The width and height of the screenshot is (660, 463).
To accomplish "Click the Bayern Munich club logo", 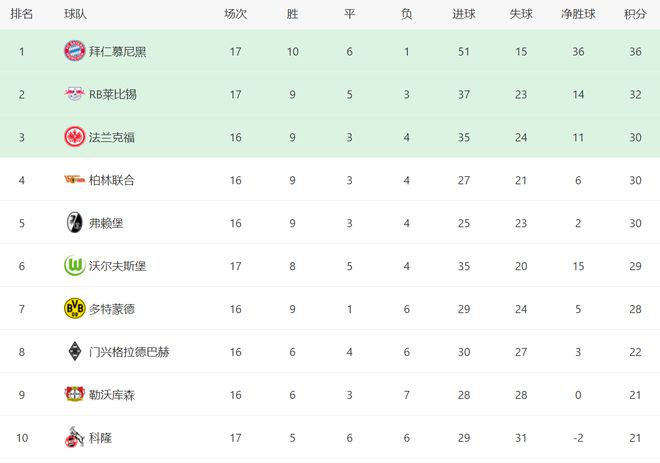I will point(75,51).
